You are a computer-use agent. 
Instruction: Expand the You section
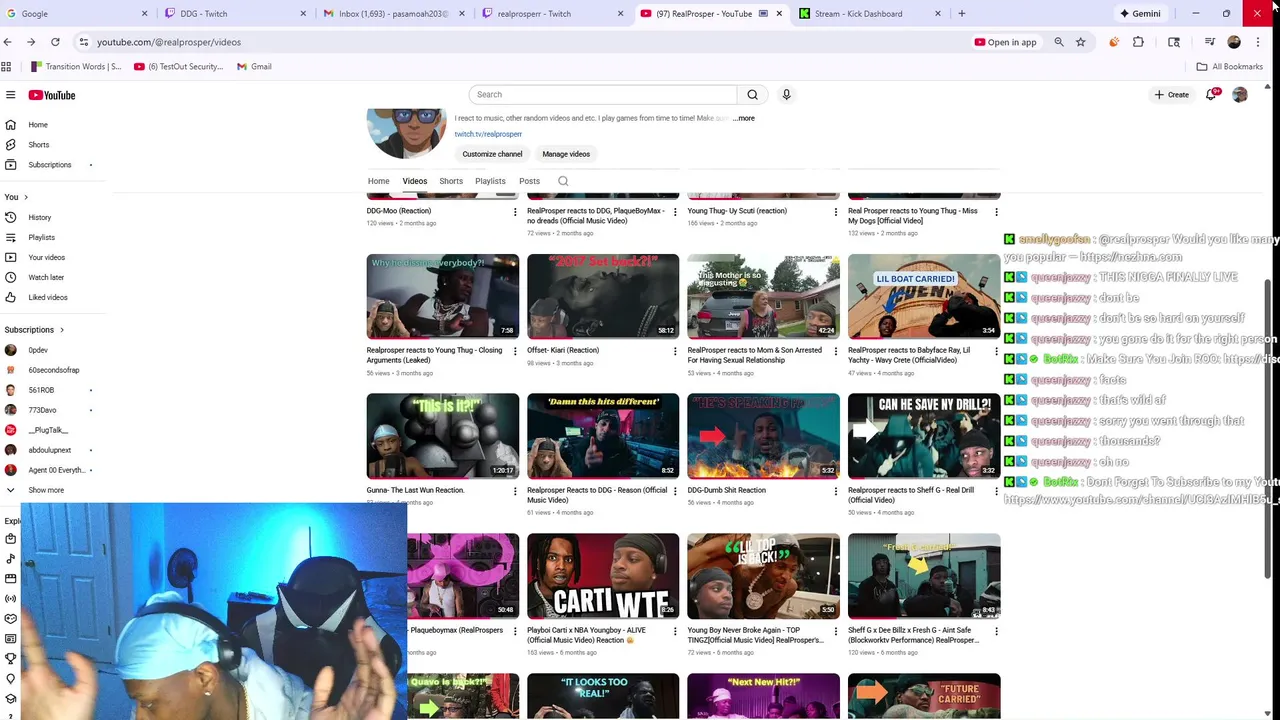tap(16, 197)
